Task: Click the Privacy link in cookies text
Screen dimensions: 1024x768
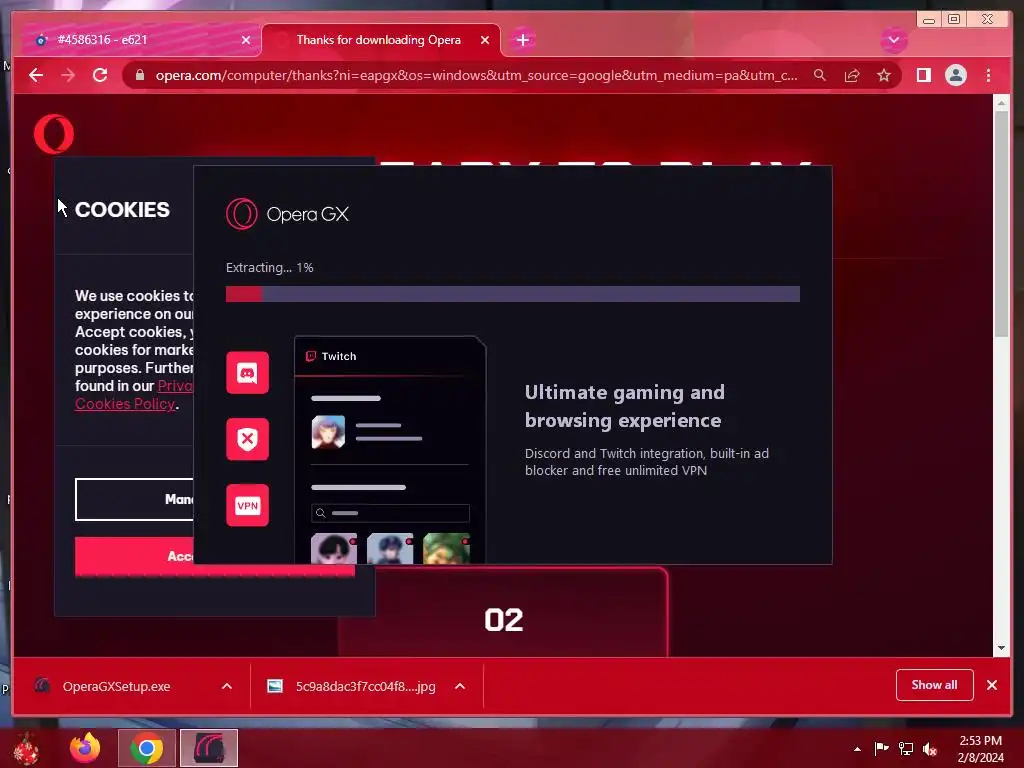Action: (x=175, y=386)
